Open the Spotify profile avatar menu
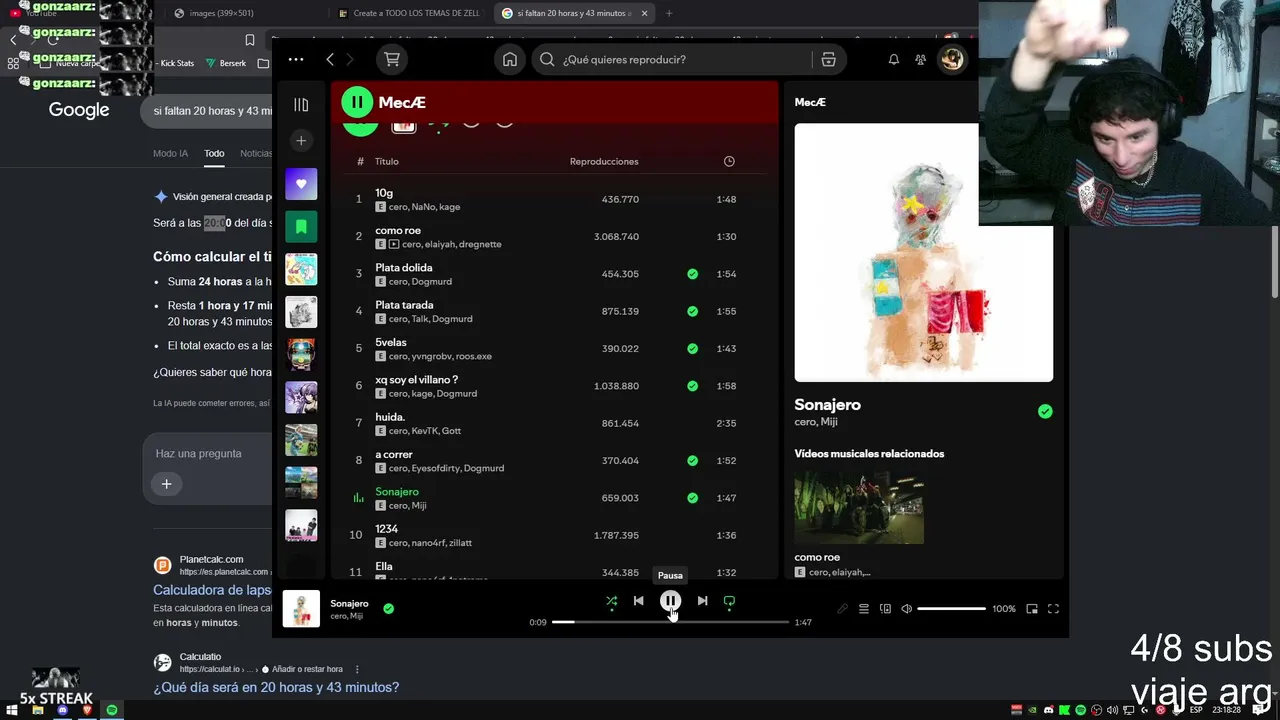 point(952,60)
